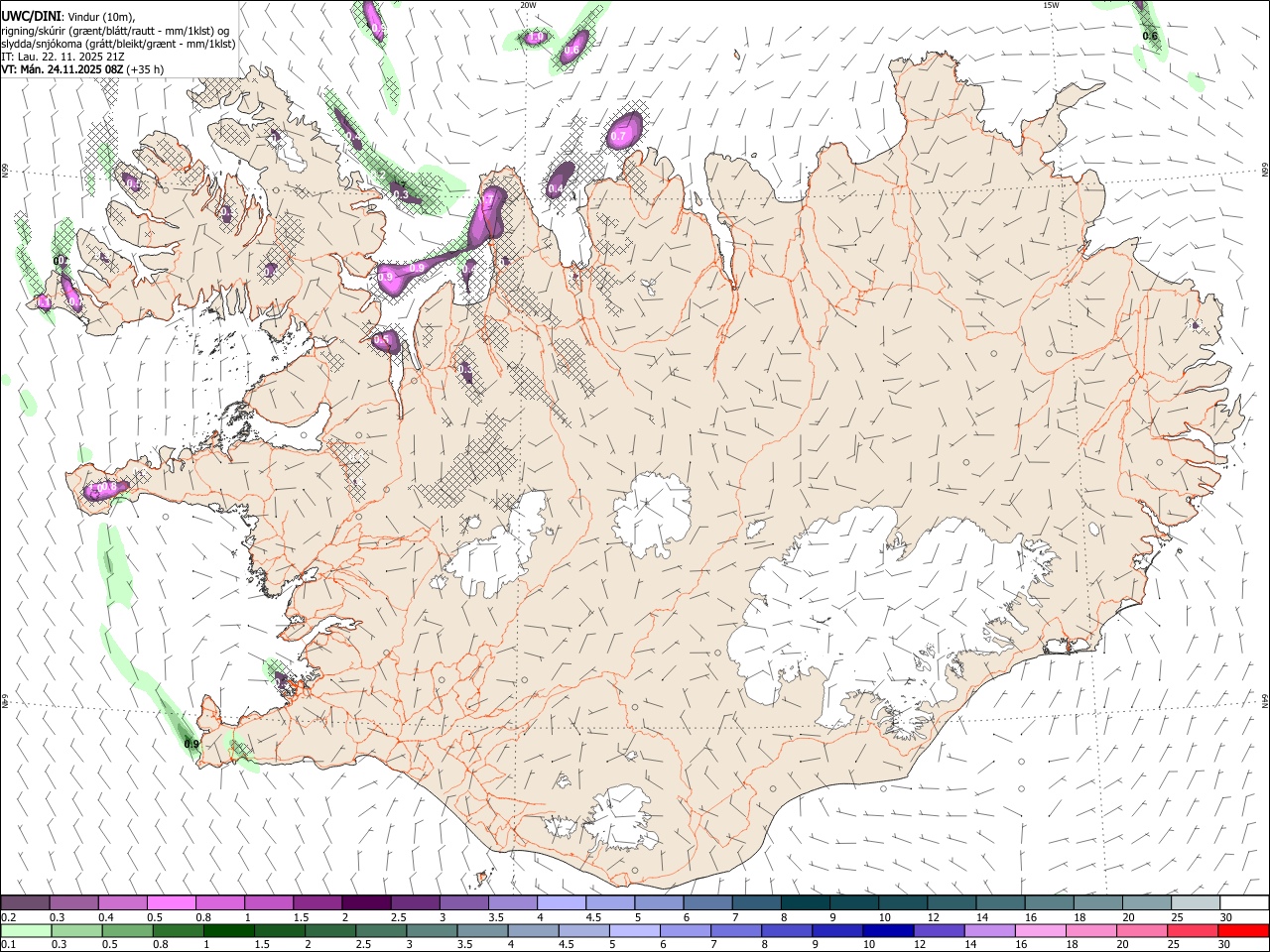Click the 'VT: Mán. 24.11.2025 08Z (+35 h)' valid time
1270x952 pixels.
pos(82,69)
